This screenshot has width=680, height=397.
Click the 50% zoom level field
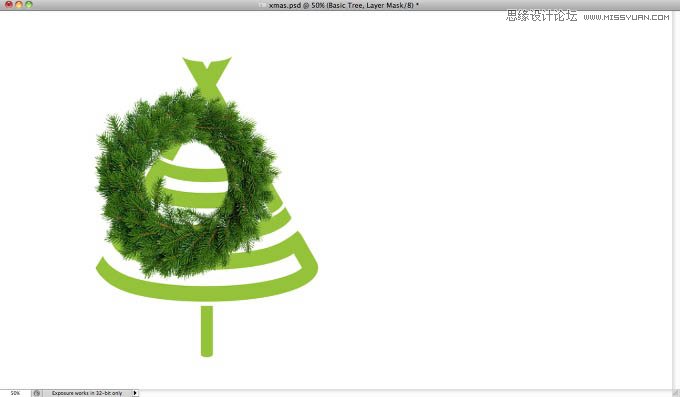pos(15,393)
